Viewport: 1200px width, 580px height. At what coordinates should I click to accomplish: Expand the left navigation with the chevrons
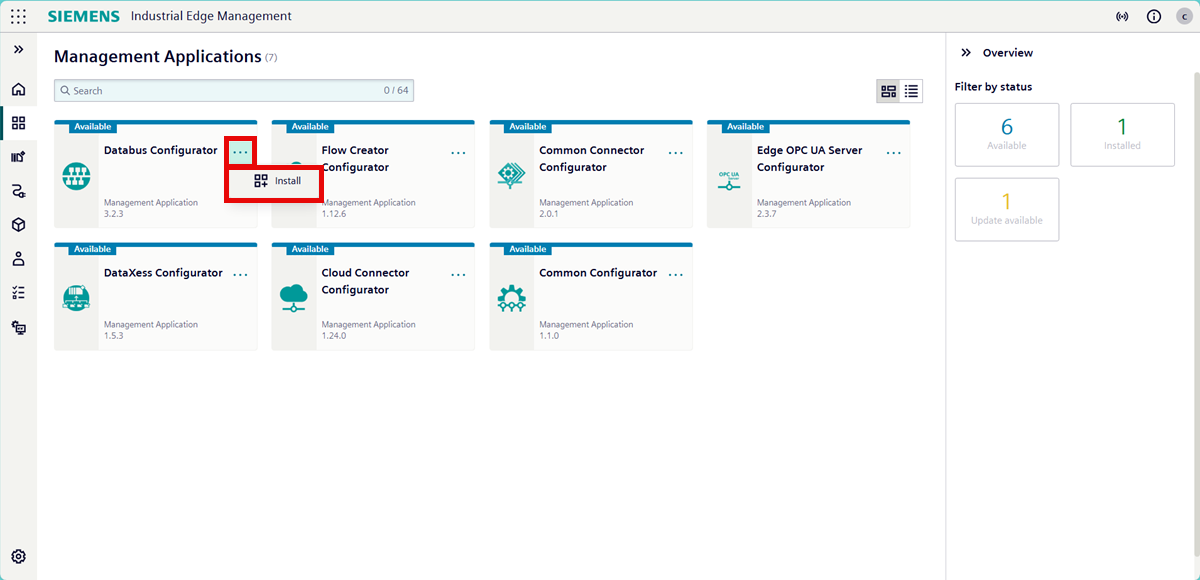click(18, 48)
